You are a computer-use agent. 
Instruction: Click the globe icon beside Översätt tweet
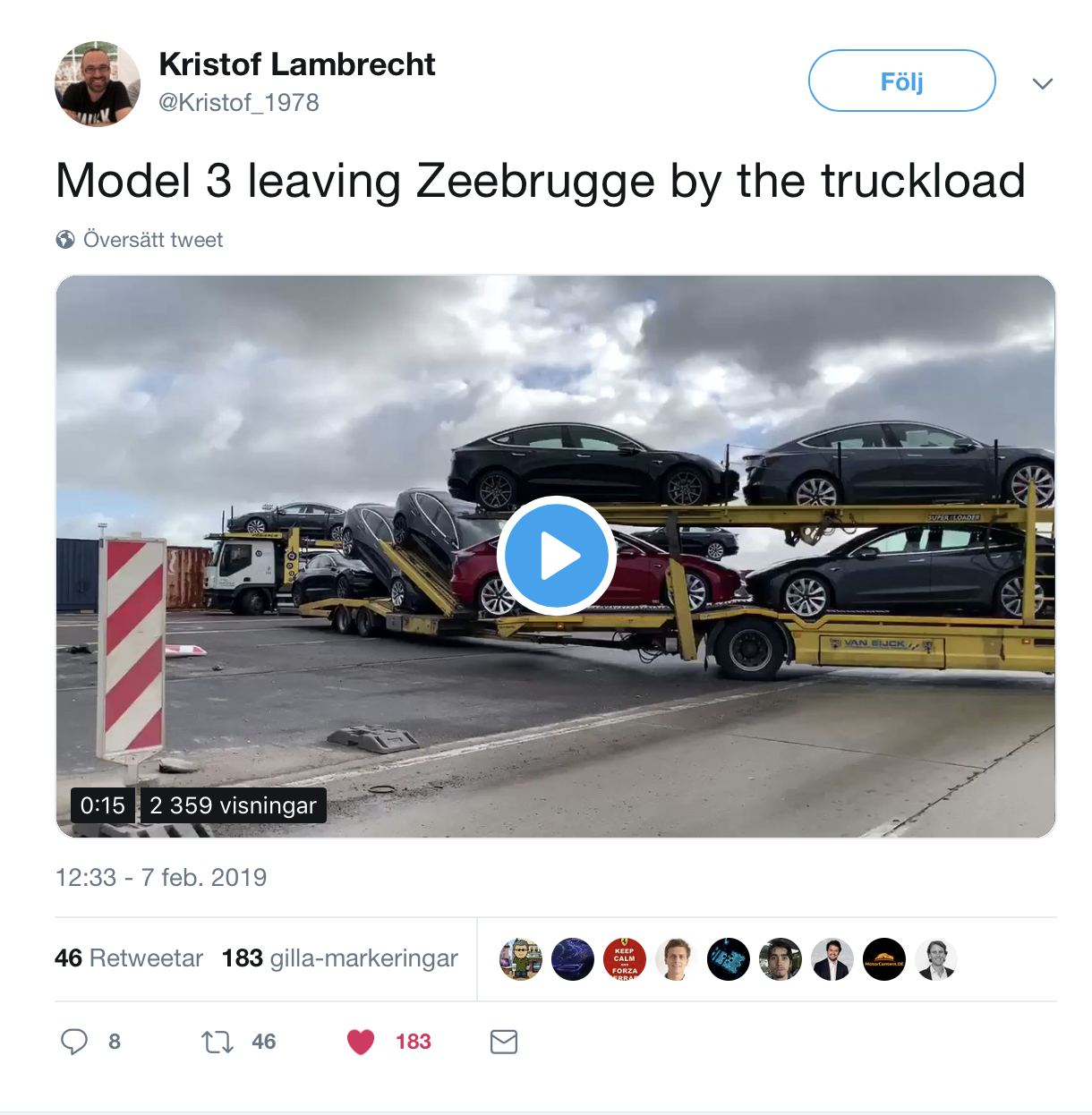click(x=65, y=240)
